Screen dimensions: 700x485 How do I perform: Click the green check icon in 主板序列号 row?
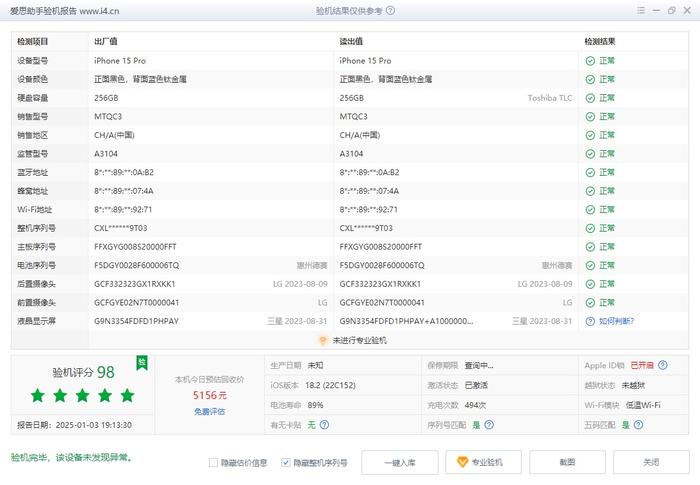(590, 247)
